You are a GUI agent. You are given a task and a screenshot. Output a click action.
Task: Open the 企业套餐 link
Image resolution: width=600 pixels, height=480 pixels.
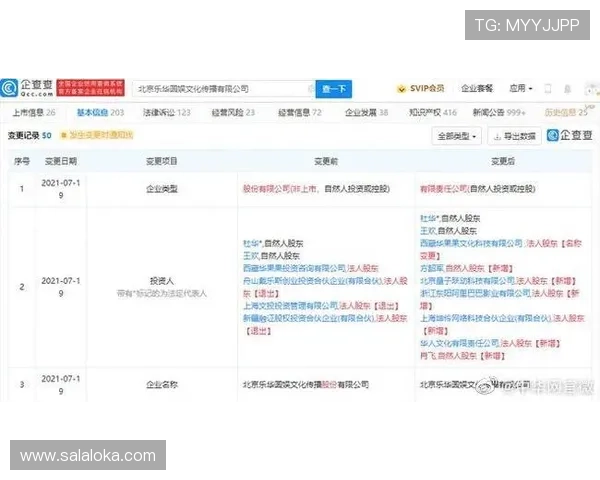[x=477, y=88]
